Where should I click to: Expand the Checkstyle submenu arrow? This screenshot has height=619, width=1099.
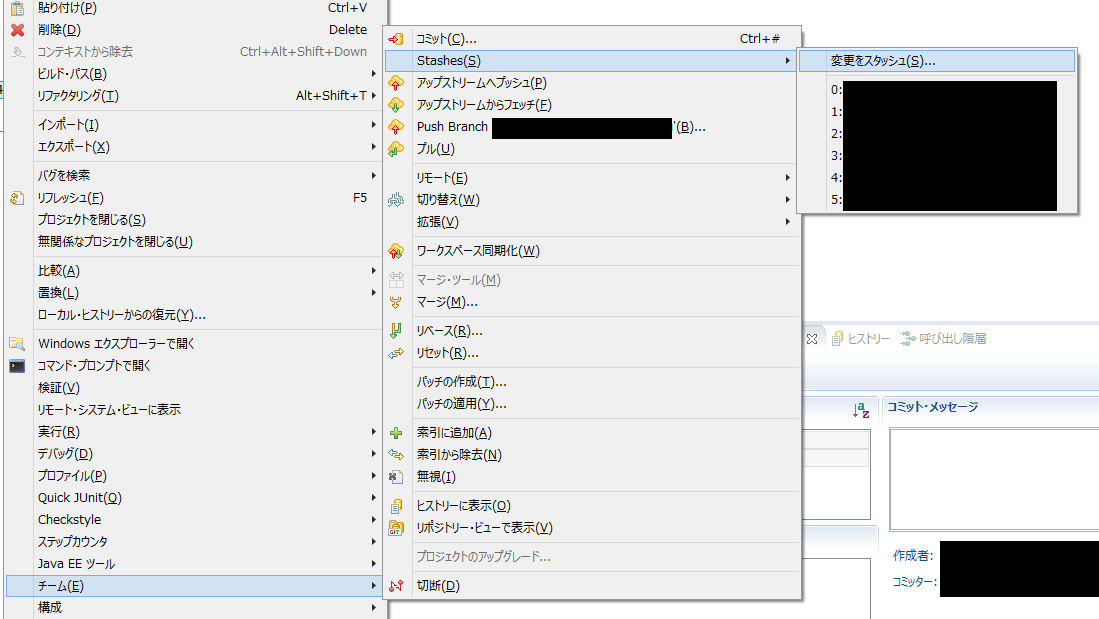374,519
